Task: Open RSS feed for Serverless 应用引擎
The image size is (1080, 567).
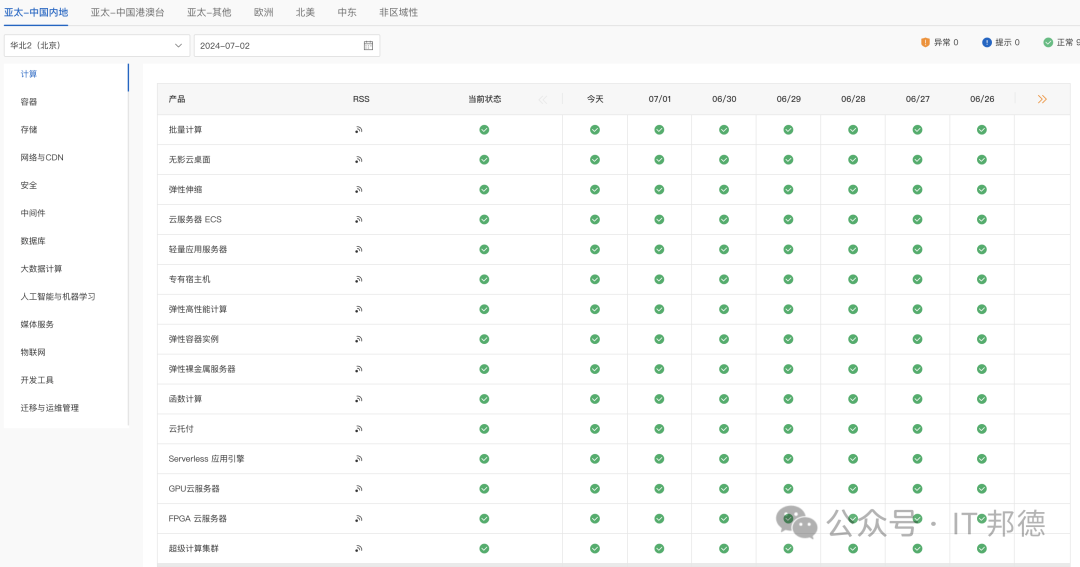Action: tap(358, 459)
